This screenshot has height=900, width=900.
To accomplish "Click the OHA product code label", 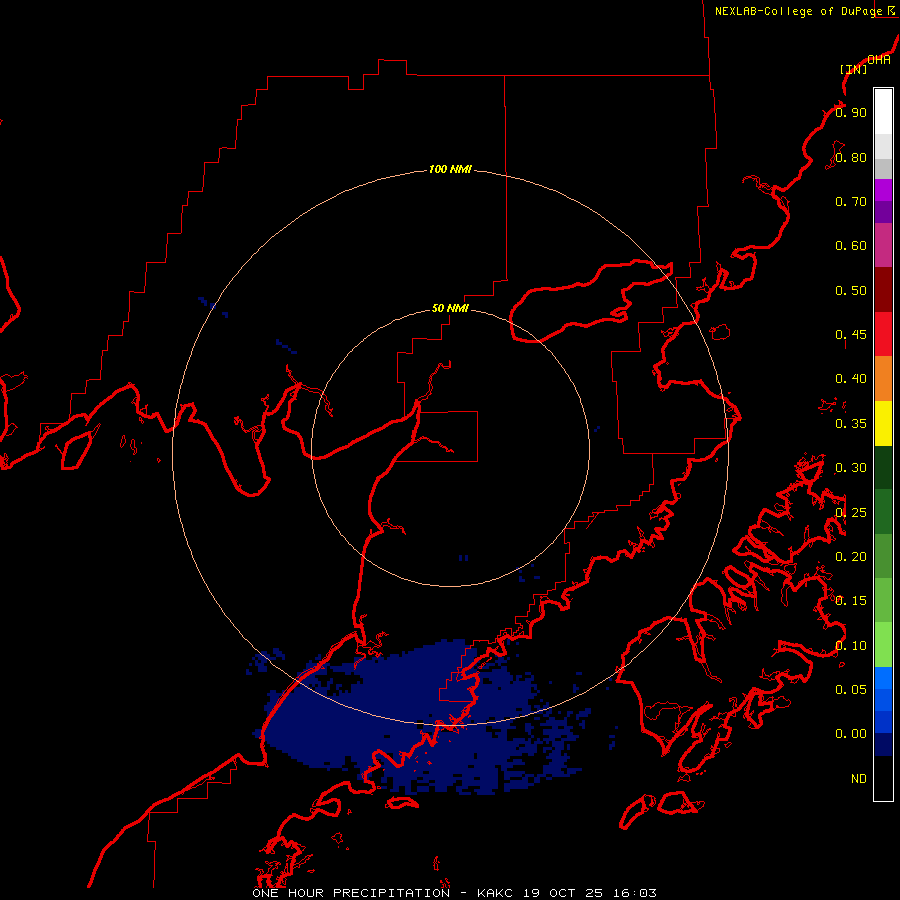I will pos(879,60).
